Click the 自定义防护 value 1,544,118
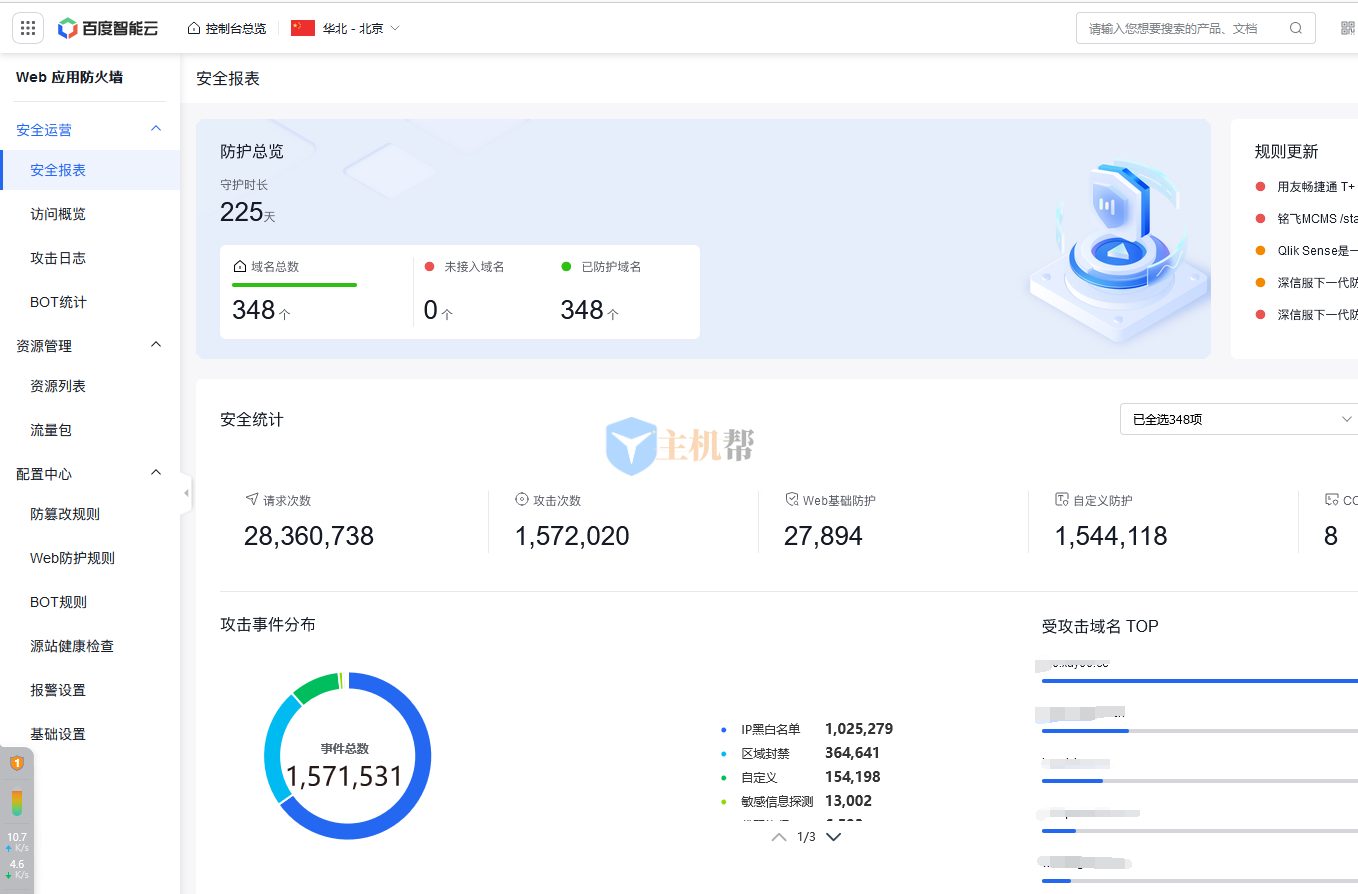The image size is (1358, 894). 1111,536
